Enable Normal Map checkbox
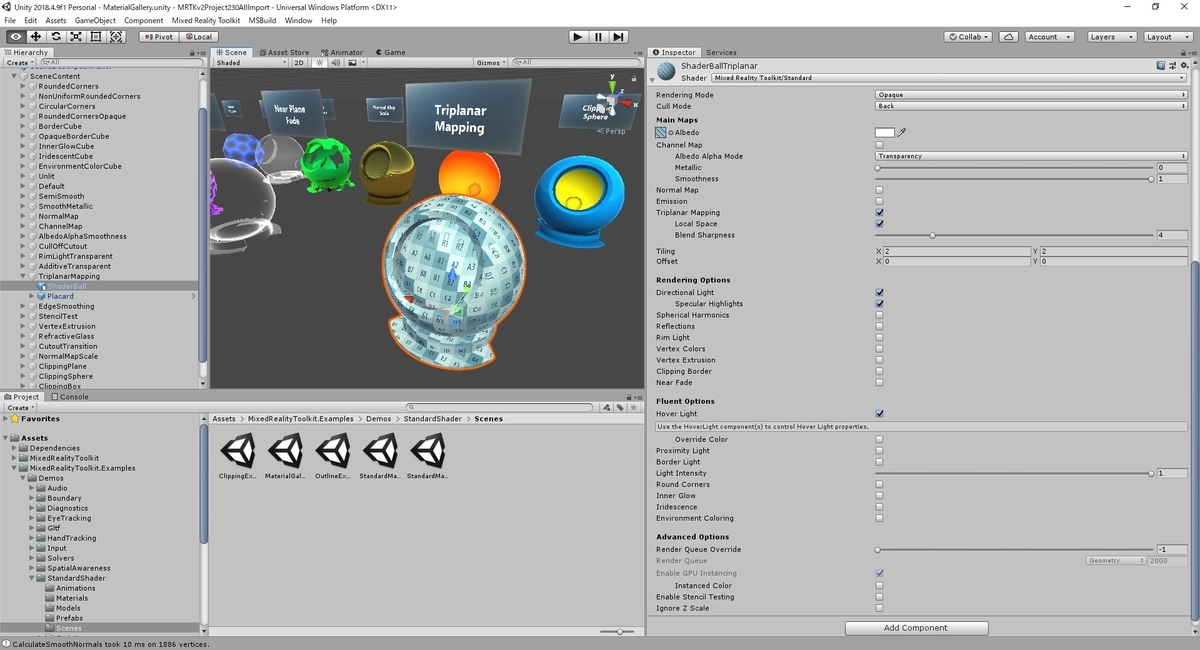The height and width of the screenshot is (650, 1200). [879, 190]
